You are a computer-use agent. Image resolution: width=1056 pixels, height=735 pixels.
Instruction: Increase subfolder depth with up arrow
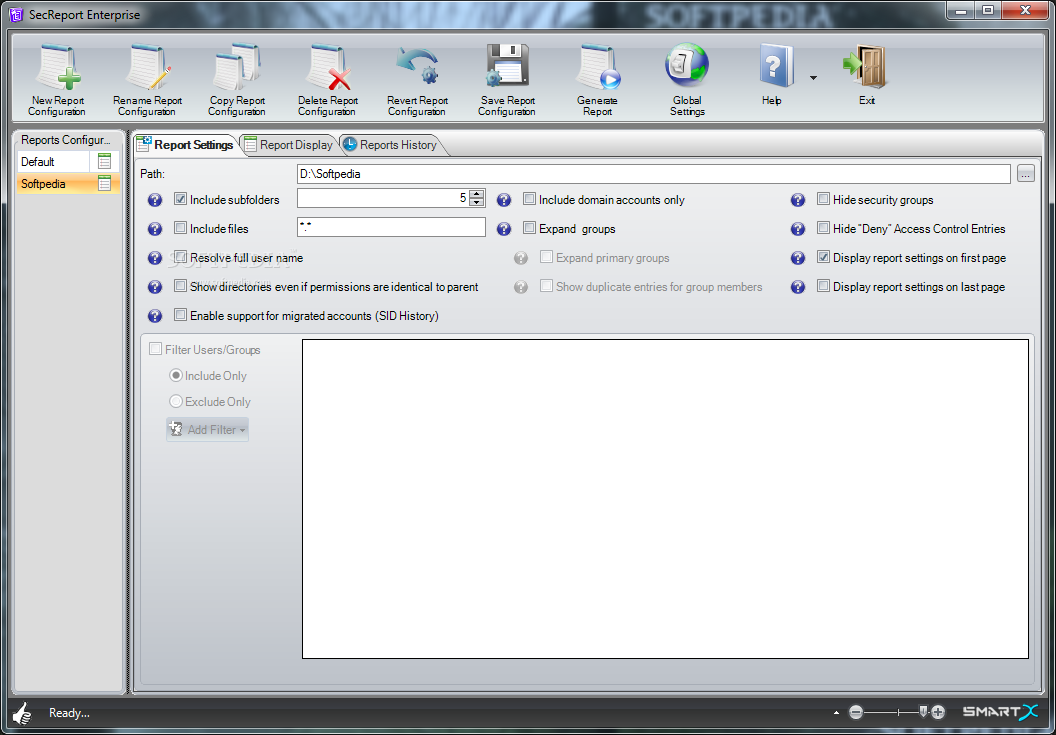477,194
